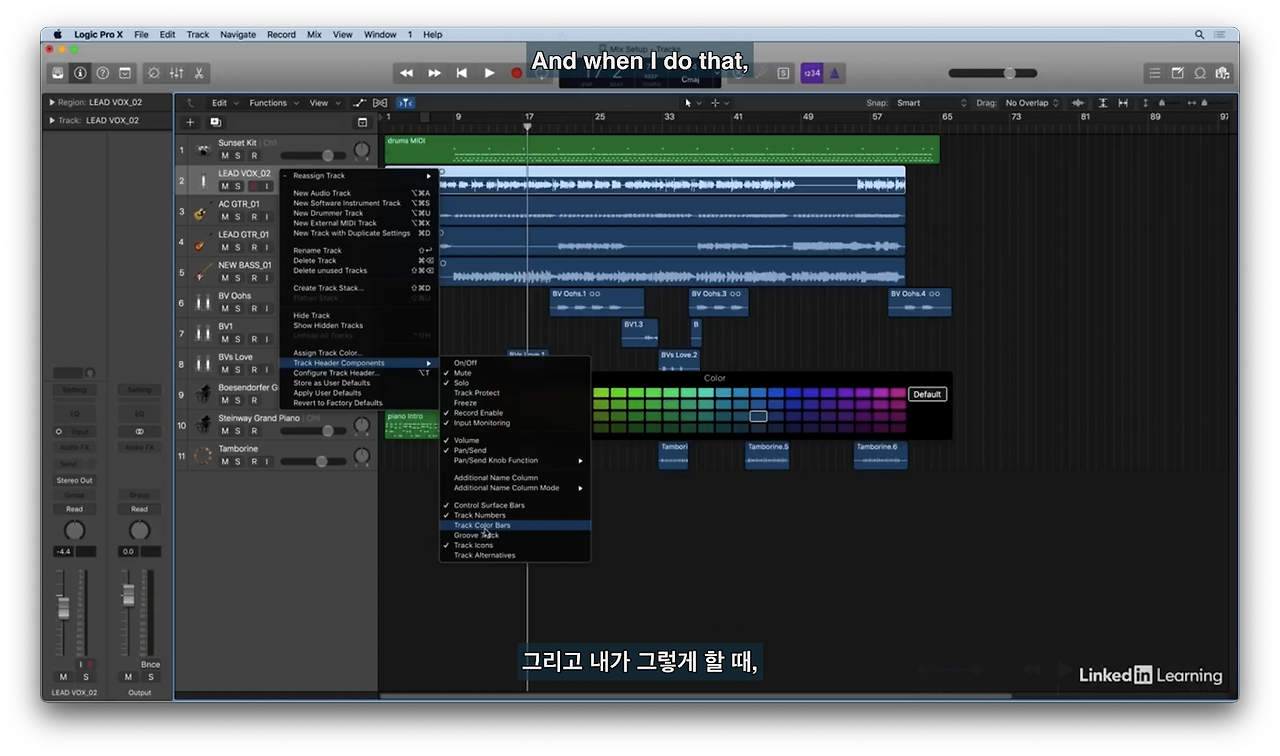The height and width of the screenshot is (756, 1280).
Task: Open the Mix menu in menu bar
Action: (314, 34)
